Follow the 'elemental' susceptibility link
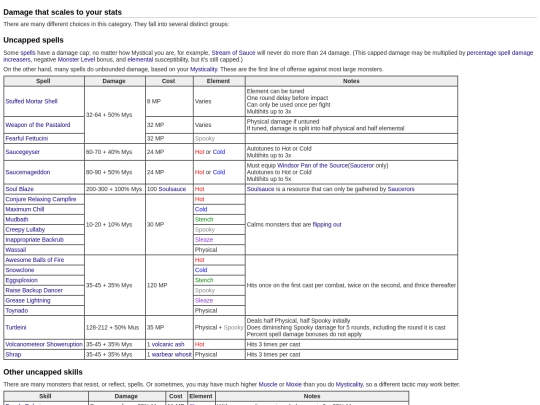Viewport: 540px width, 405px height. (x=140, y=60)
